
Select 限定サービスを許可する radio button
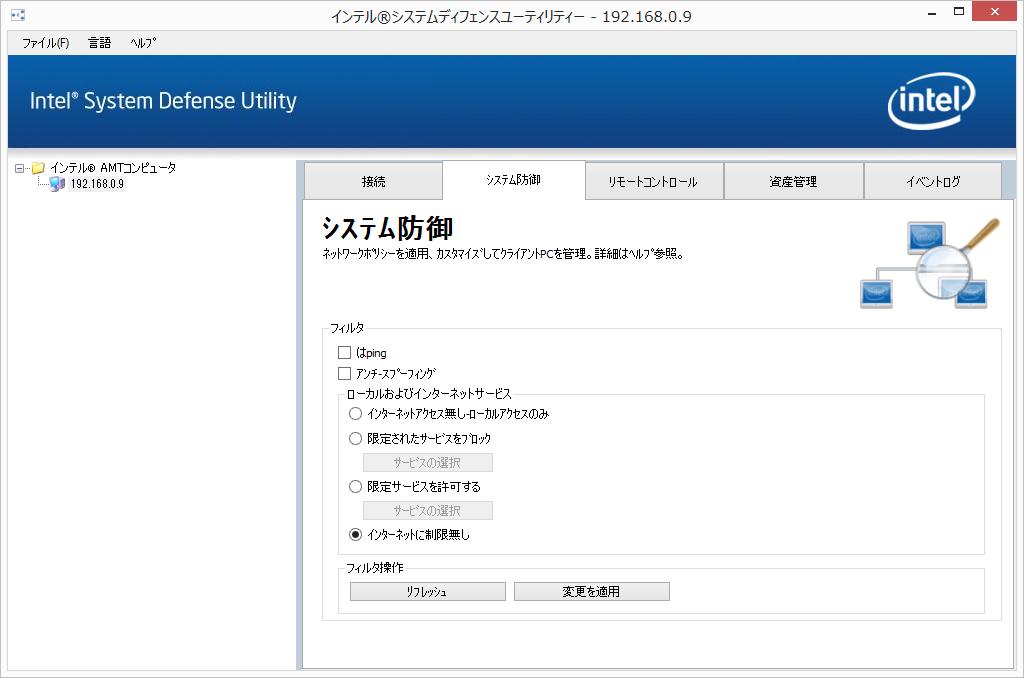point(355,487)
